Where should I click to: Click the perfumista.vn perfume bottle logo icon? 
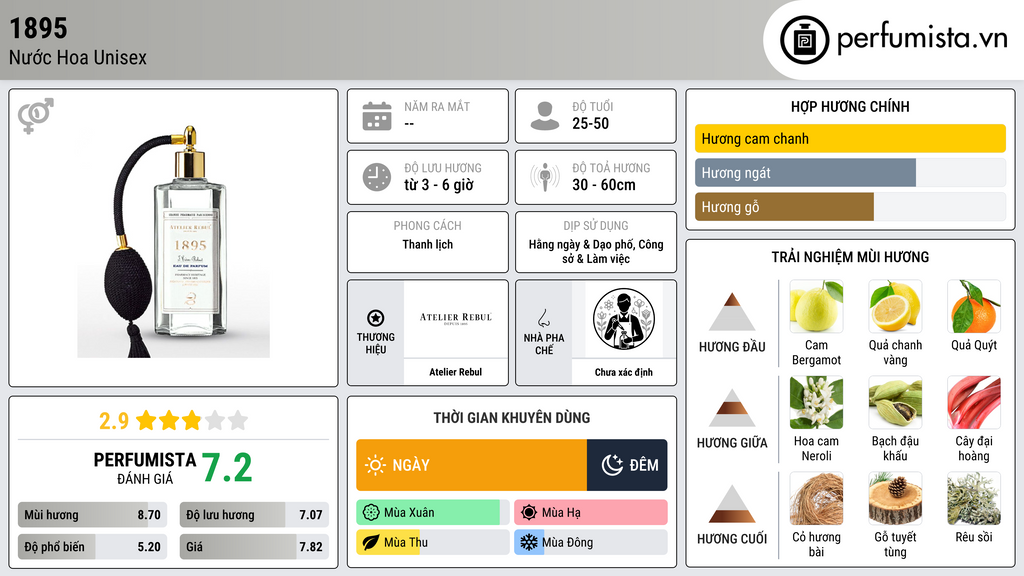pos(804,40)
